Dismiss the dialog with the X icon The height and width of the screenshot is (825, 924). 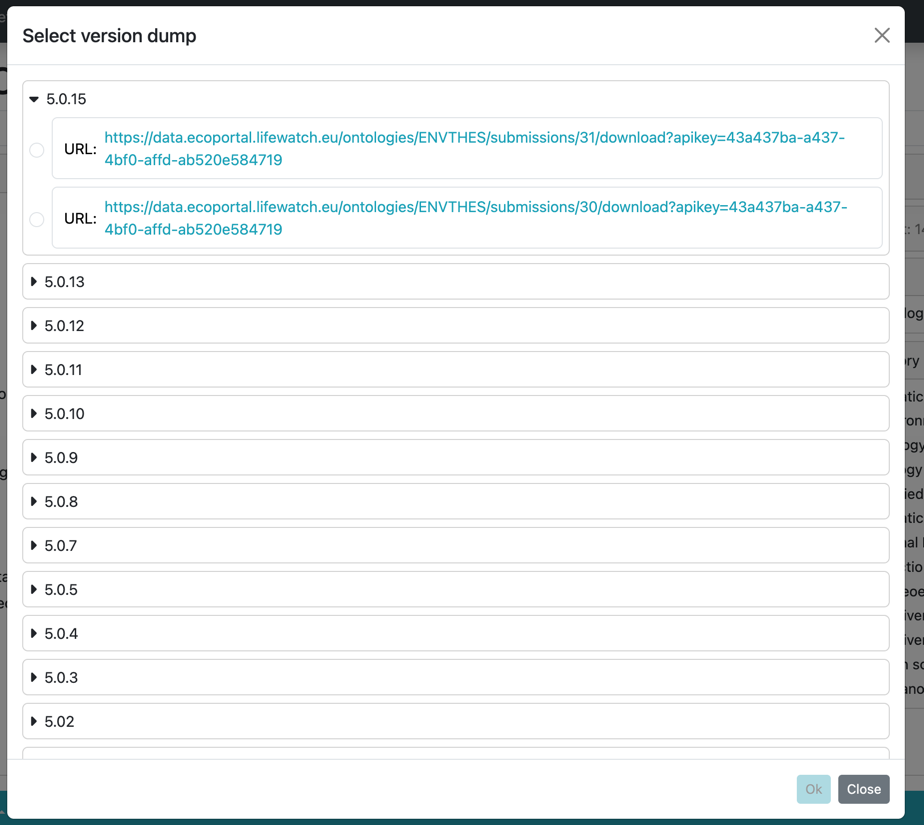click(881, 35)
